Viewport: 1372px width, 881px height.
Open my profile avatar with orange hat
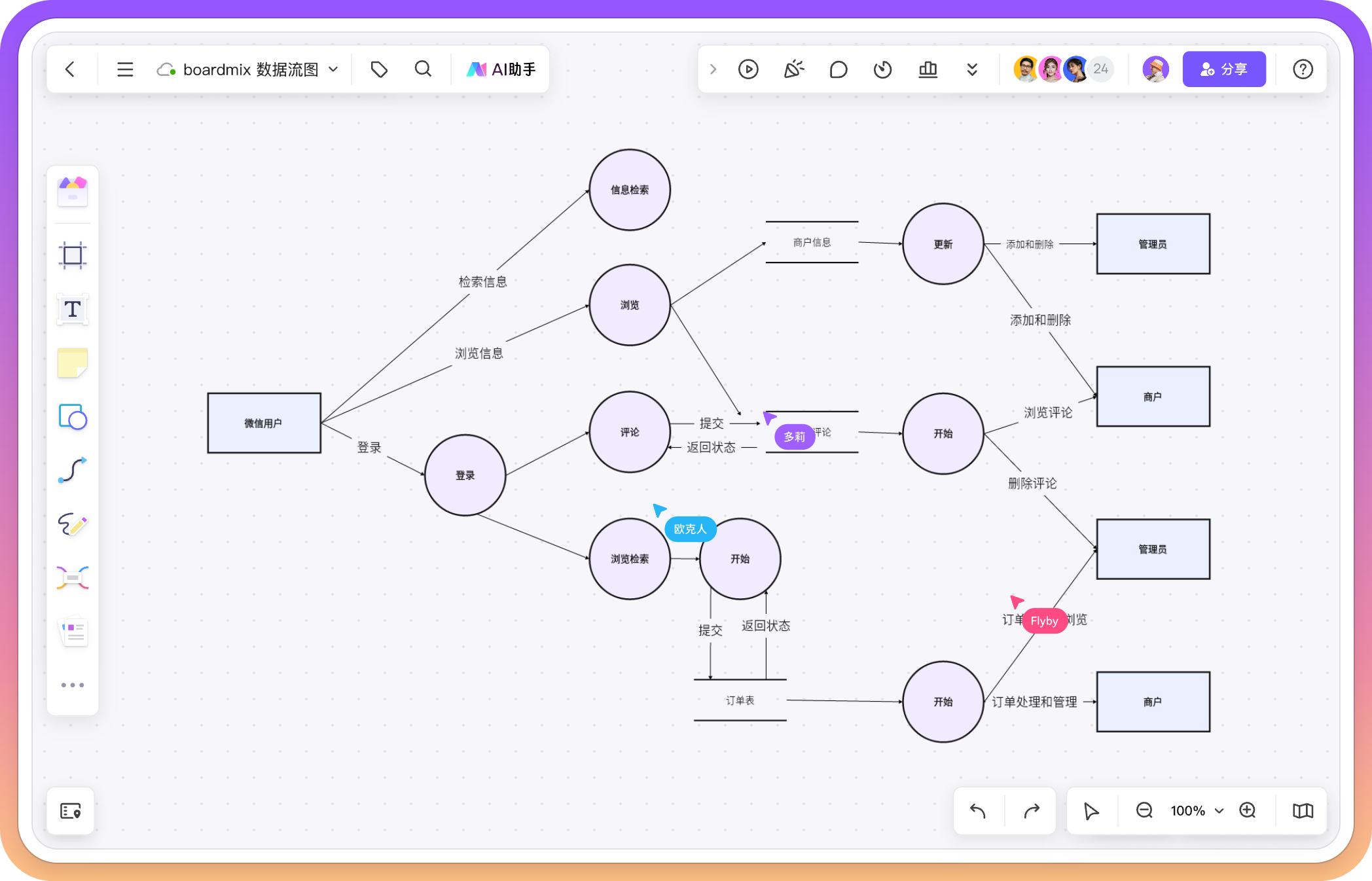1155,69
